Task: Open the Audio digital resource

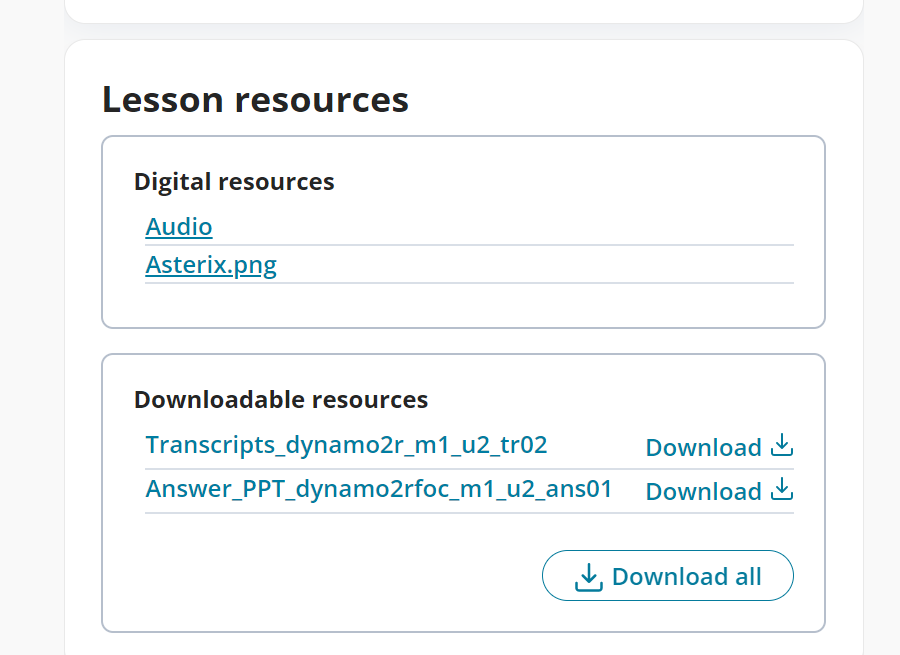Action: tap(179, 227)
